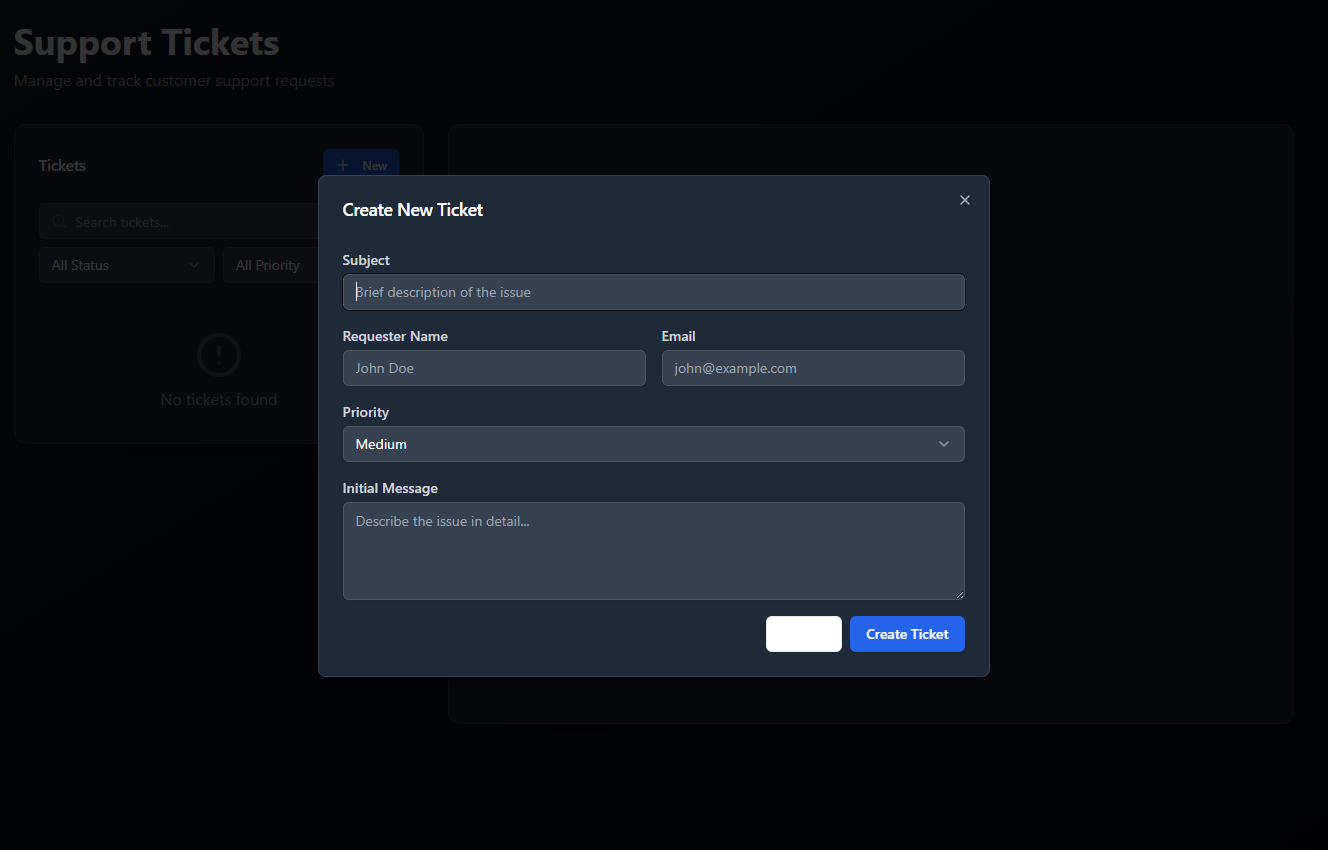Click the Requester Name label
The width and height of the screenshot is (1328, 850).
click(395, 336)
